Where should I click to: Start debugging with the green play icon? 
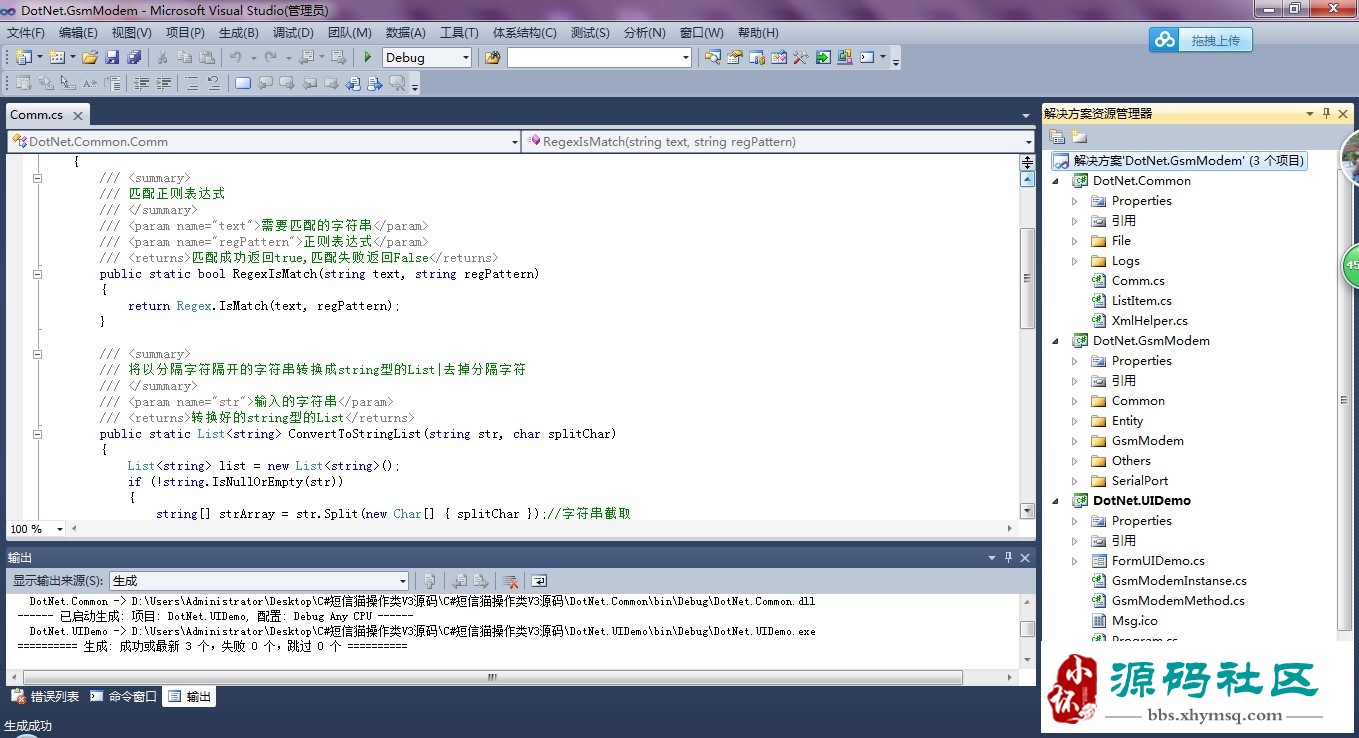point(368,57)
